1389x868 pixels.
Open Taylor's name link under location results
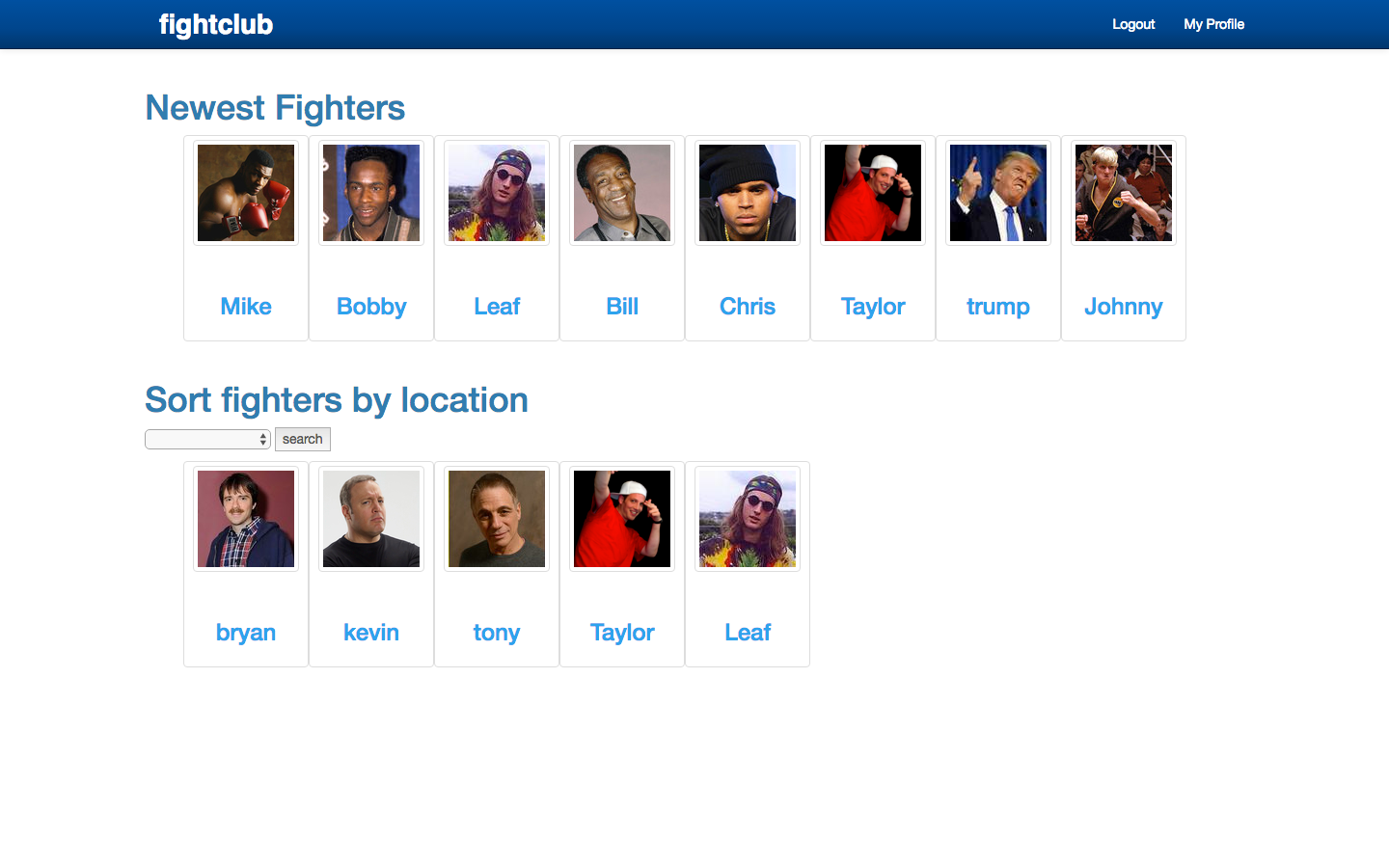click(622, 633)
